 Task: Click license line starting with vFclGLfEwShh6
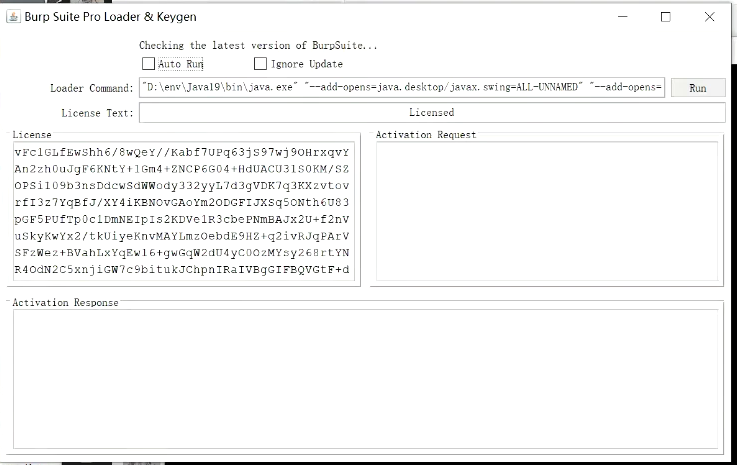tap(182, 152)
